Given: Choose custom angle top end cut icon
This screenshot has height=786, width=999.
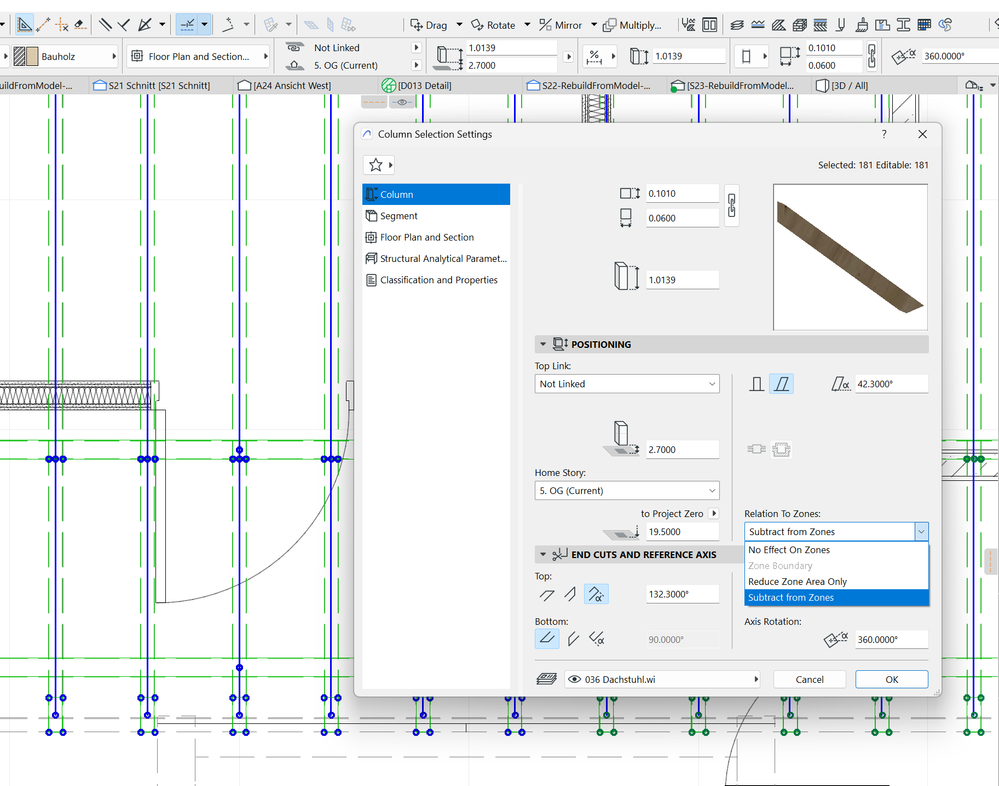Looking at the screenshot, I should click(596, 594).
